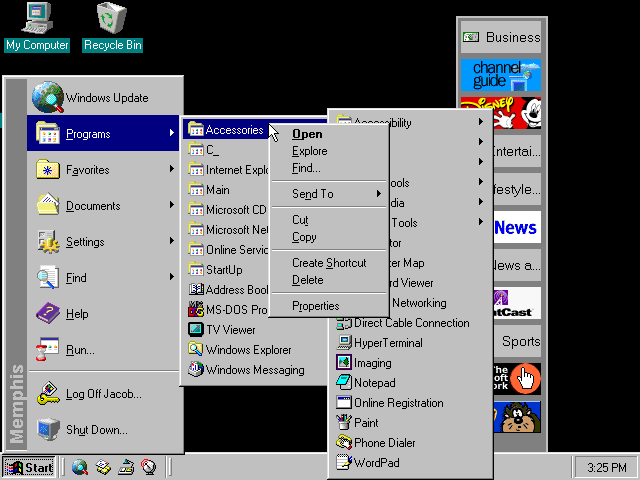
Task: Expand the Settings submenu arrow
Action: click(x=172, y=240)
